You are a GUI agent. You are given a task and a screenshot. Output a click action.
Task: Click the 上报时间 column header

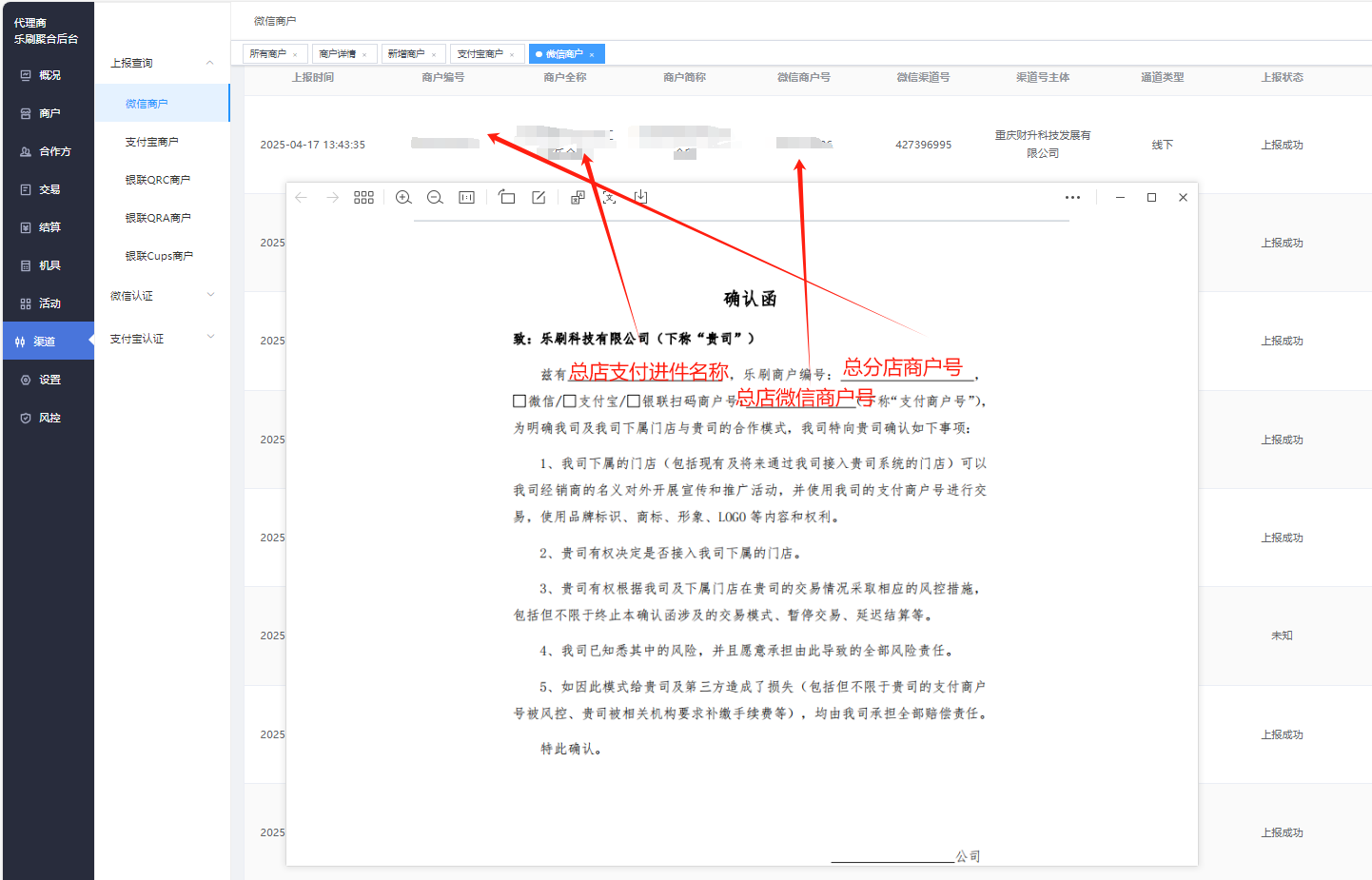[x=313, y=77]
